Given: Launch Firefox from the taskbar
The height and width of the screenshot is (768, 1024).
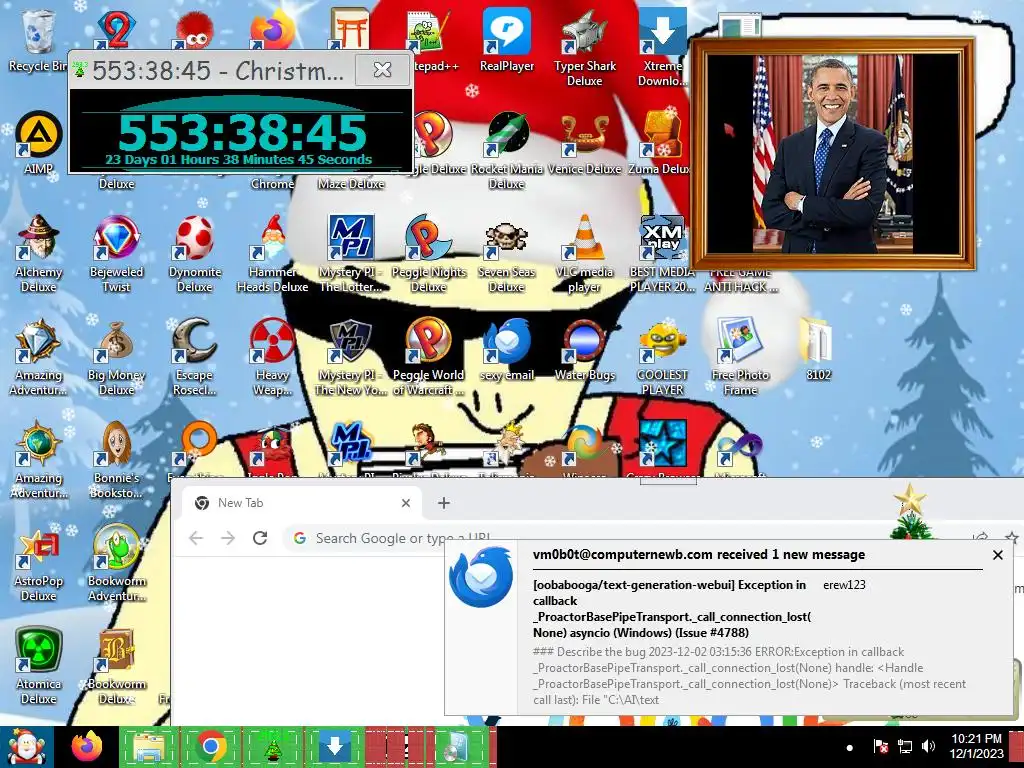Looking at the screenshot, I should 87,747.
